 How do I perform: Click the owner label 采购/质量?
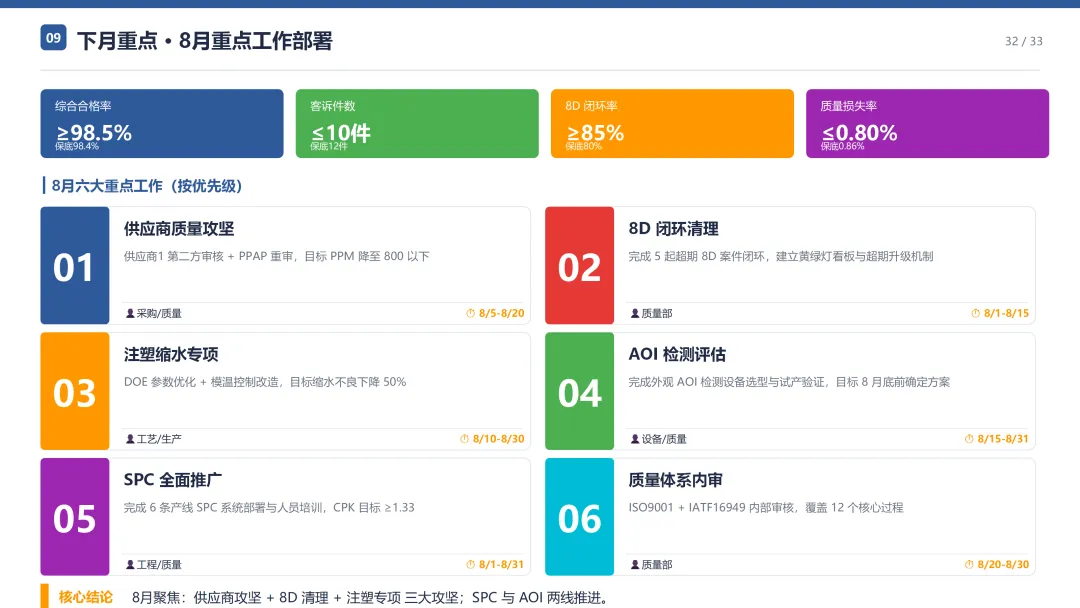pyautogui.click(x=159, y=313)
